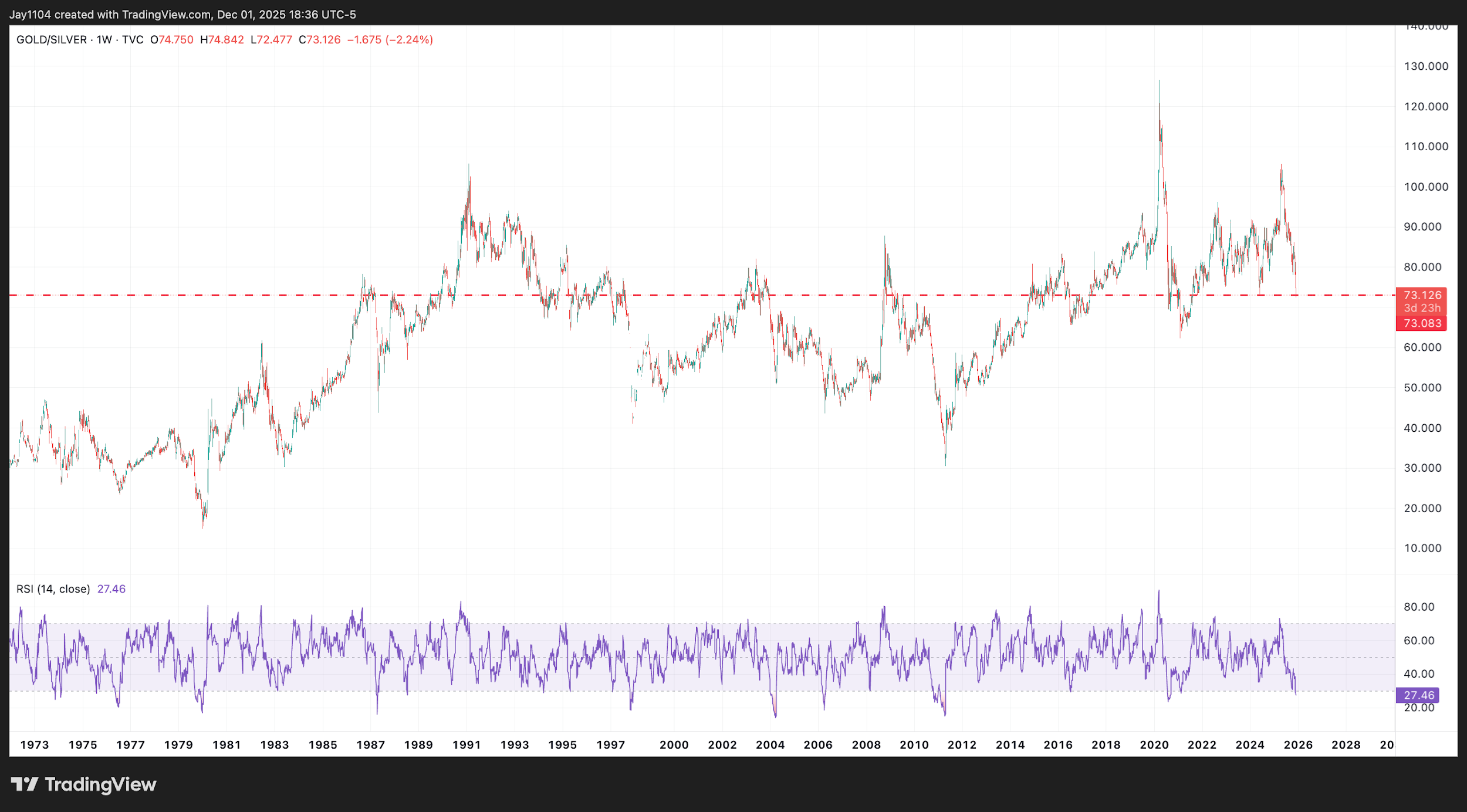Image resolution: width=1467 pixels, height=812 pixels.
Task: Click the TradingView logo icon at bottom left
Action: coord(24,784)
